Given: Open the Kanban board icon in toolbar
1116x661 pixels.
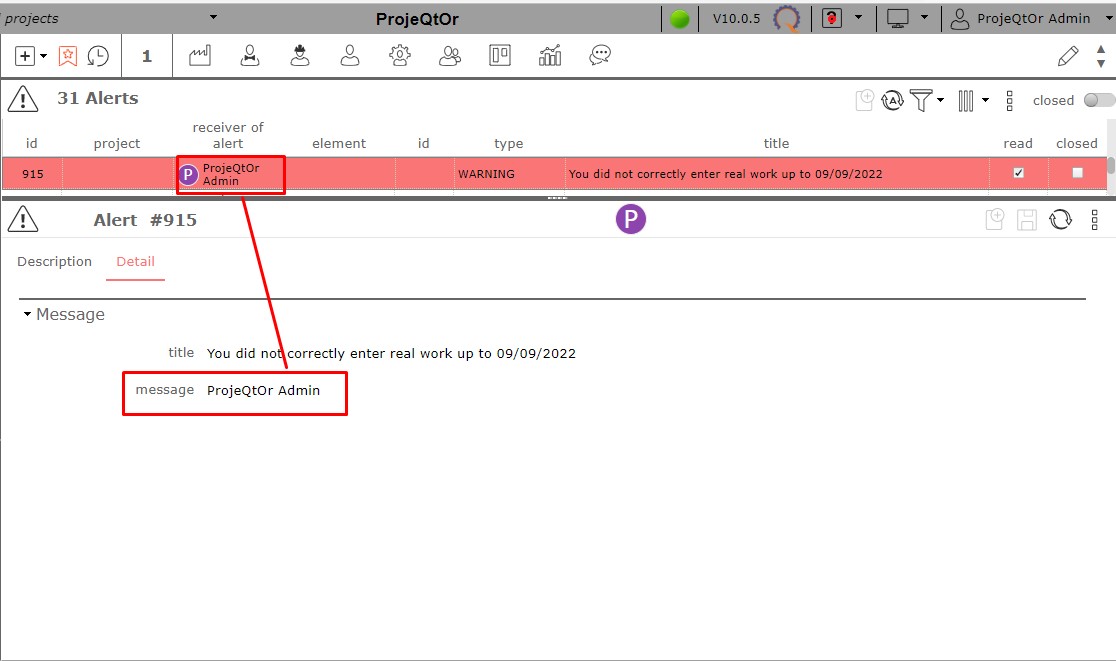Looking at the screenshot, I should pyautogui.click(x=500, y=56).
